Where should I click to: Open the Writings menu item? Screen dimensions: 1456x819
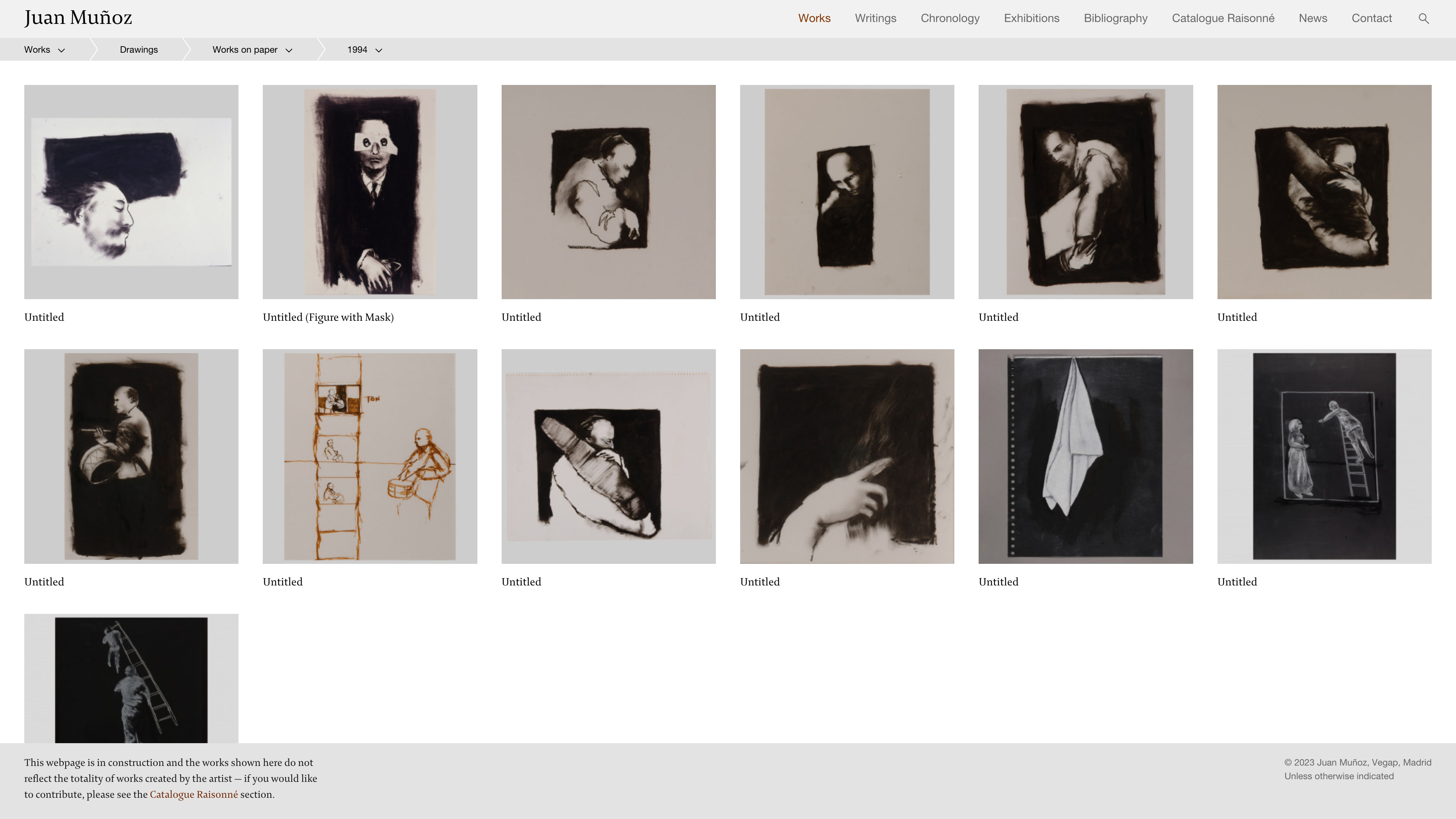tap(875, 18)
